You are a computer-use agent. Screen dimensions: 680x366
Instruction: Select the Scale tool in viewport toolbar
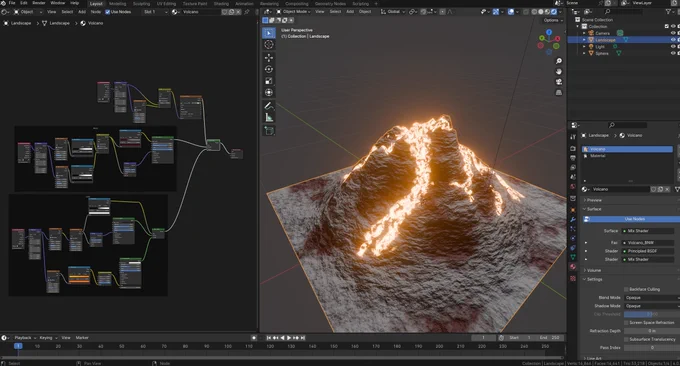[269, 81]
